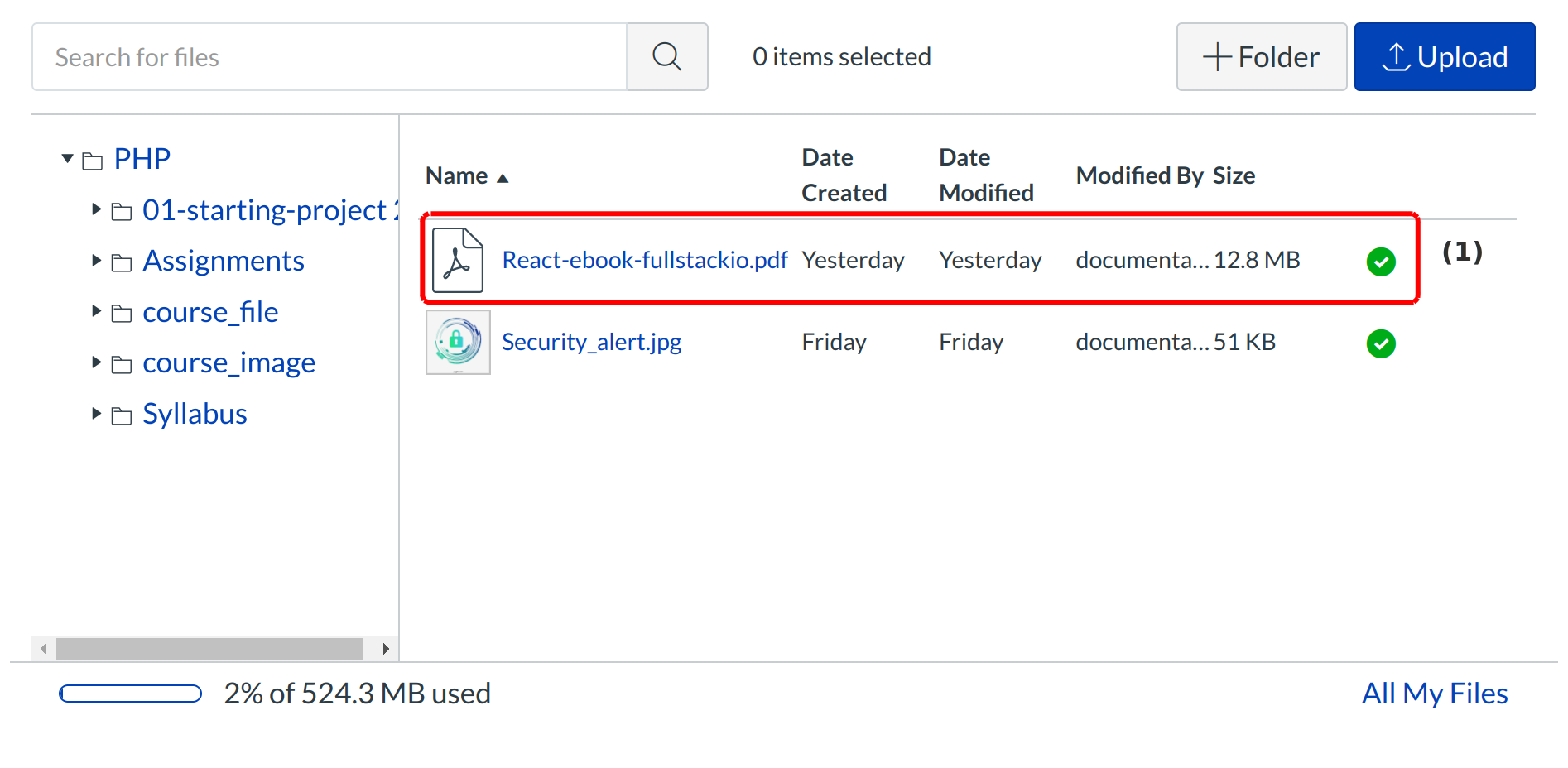The image size is (1568, 768).
Task: Expand the Assignments folder arrow
Action: [x=97, y=262]
